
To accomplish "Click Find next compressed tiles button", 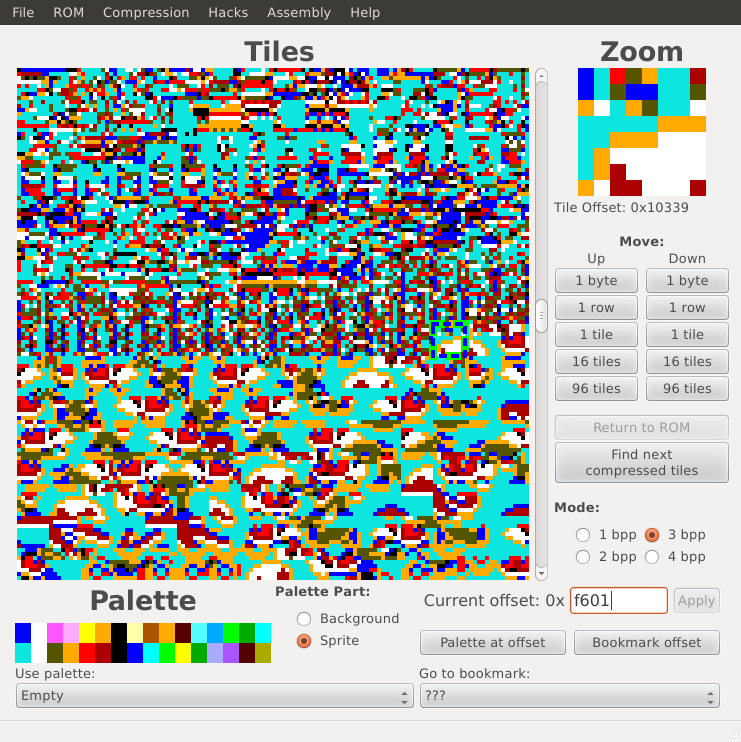I will pos(642,462).
